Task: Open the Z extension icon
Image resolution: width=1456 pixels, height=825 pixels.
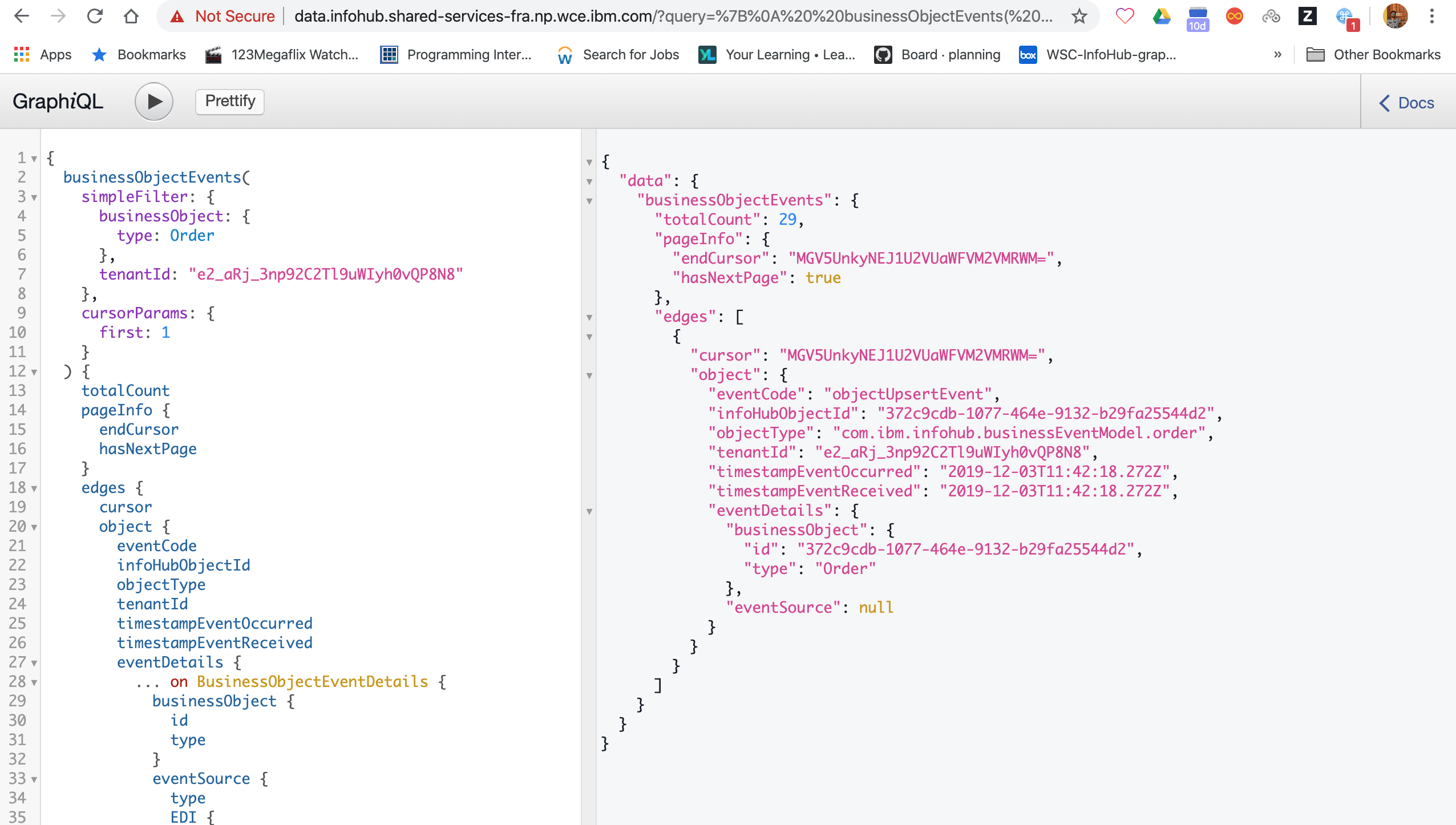Action: 1307,16
